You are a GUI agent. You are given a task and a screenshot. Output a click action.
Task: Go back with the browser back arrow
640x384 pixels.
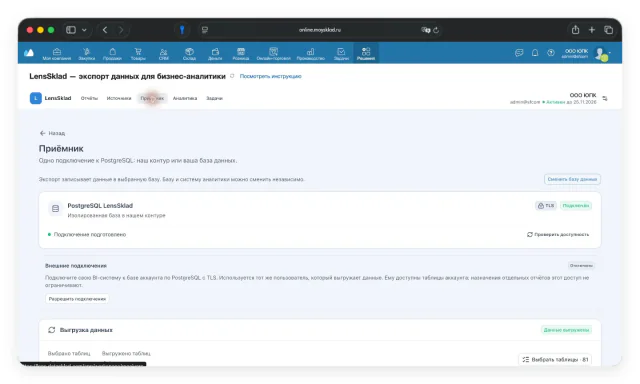(105, 30)
